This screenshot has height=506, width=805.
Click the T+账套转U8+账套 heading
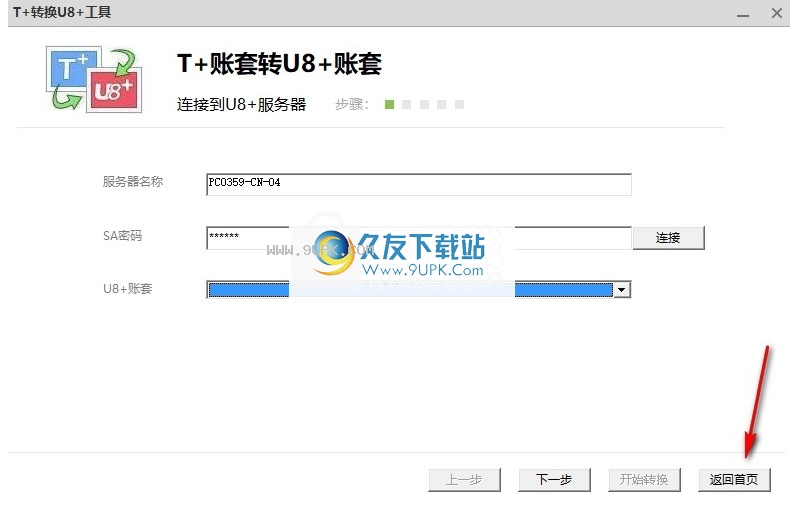pos(279,64)
